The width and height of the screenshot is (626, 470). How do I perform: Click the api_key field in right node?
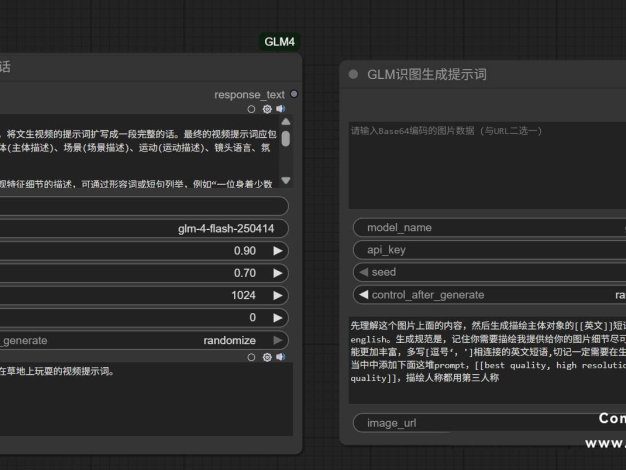(x=489, y=250)
